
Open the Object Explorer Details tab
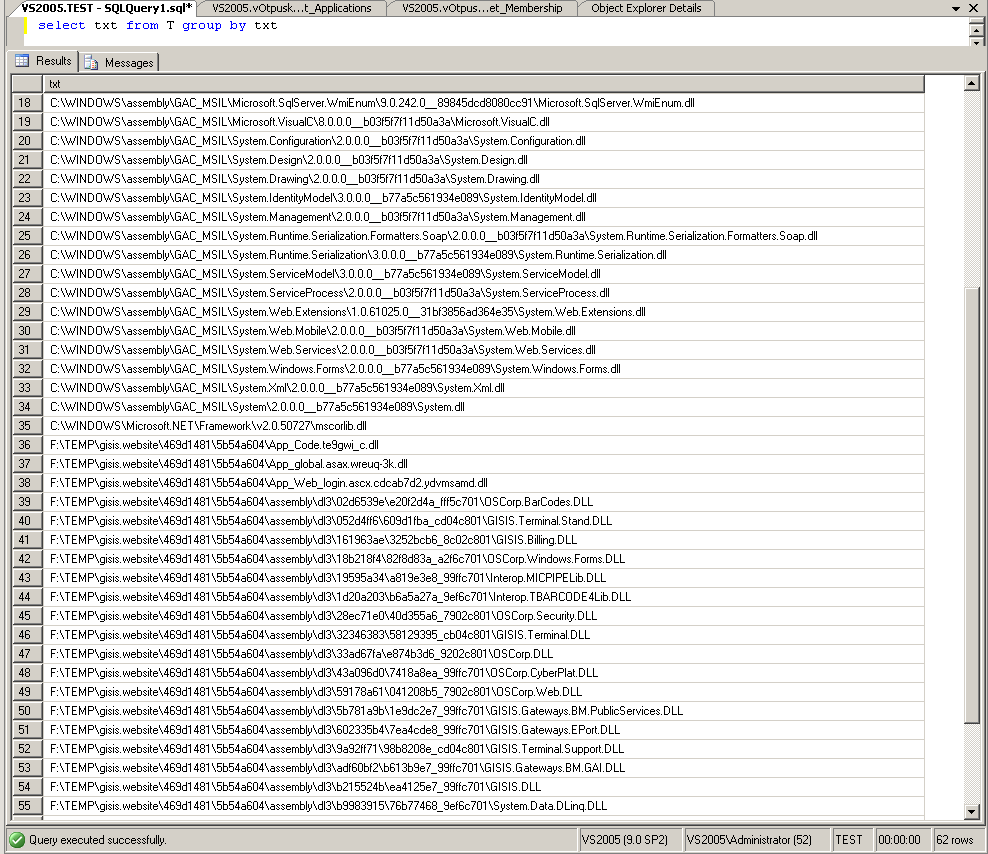[646, 8]
